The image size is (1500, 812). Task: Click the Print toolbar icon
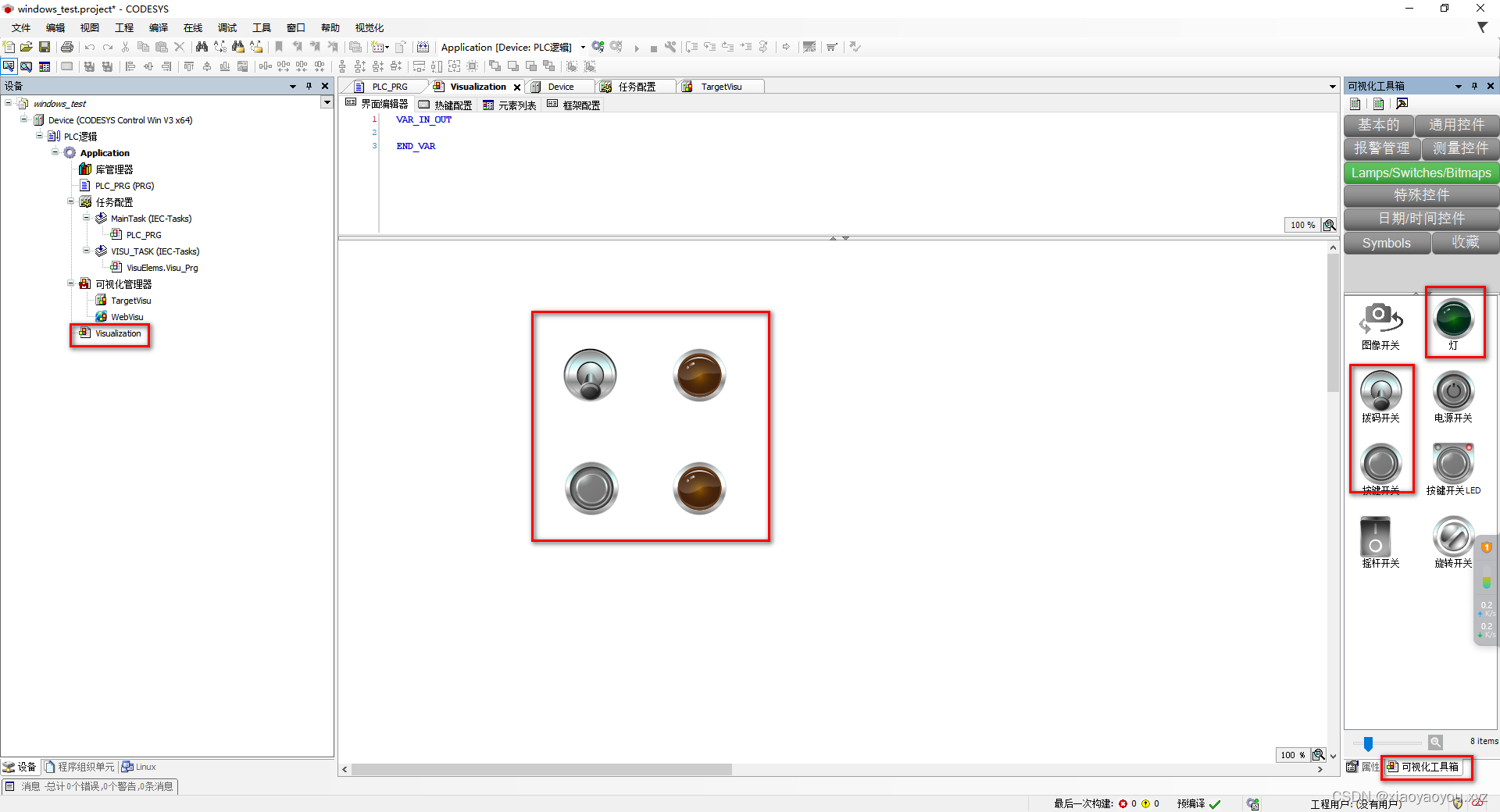(x=67, y=47)
